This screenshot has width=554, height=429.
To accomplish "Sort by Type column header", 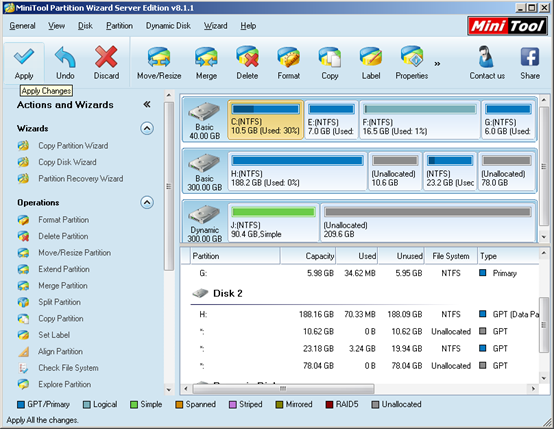I will click(508, 256).
